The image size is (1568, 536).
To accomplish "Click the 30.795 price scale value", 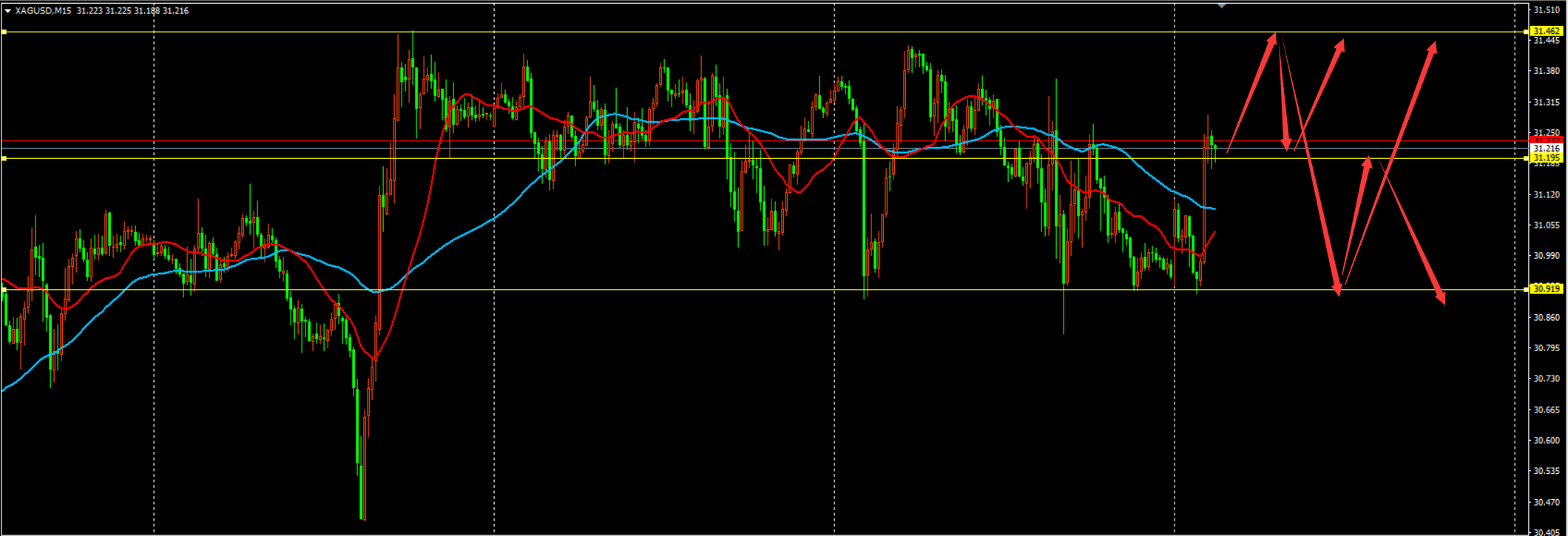I will point(1547,347).
